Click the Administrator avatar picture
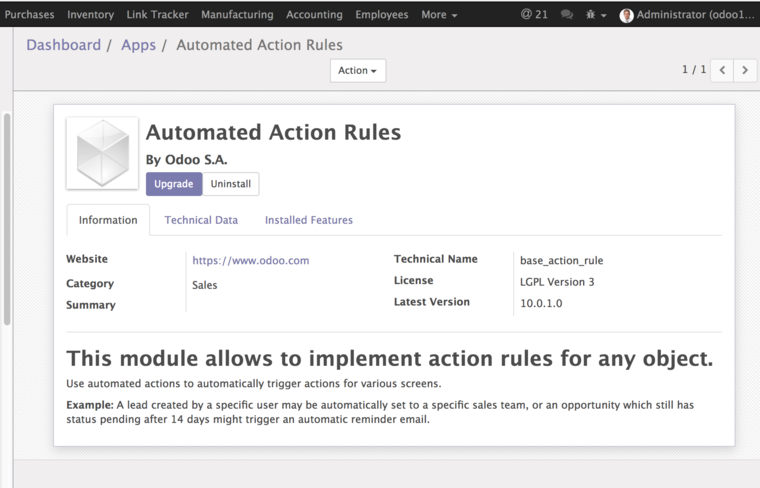The image size is (760, 488). (627, 16)
